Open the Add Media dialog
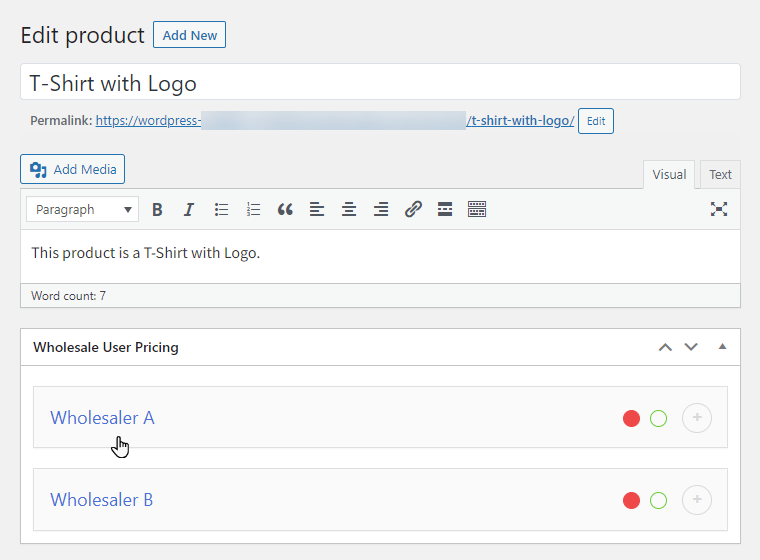This screenshot has width=760, height=560. click(x=73, y=169)
